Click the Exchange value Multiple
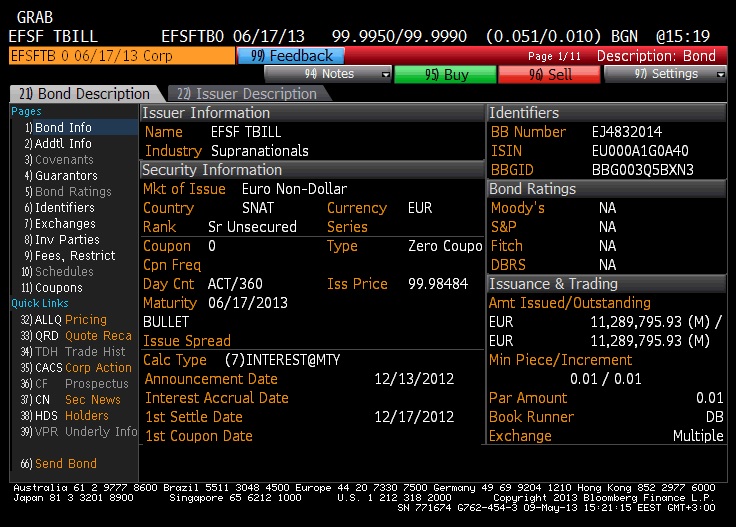736x527 pixels. click(x=698, y=435)
